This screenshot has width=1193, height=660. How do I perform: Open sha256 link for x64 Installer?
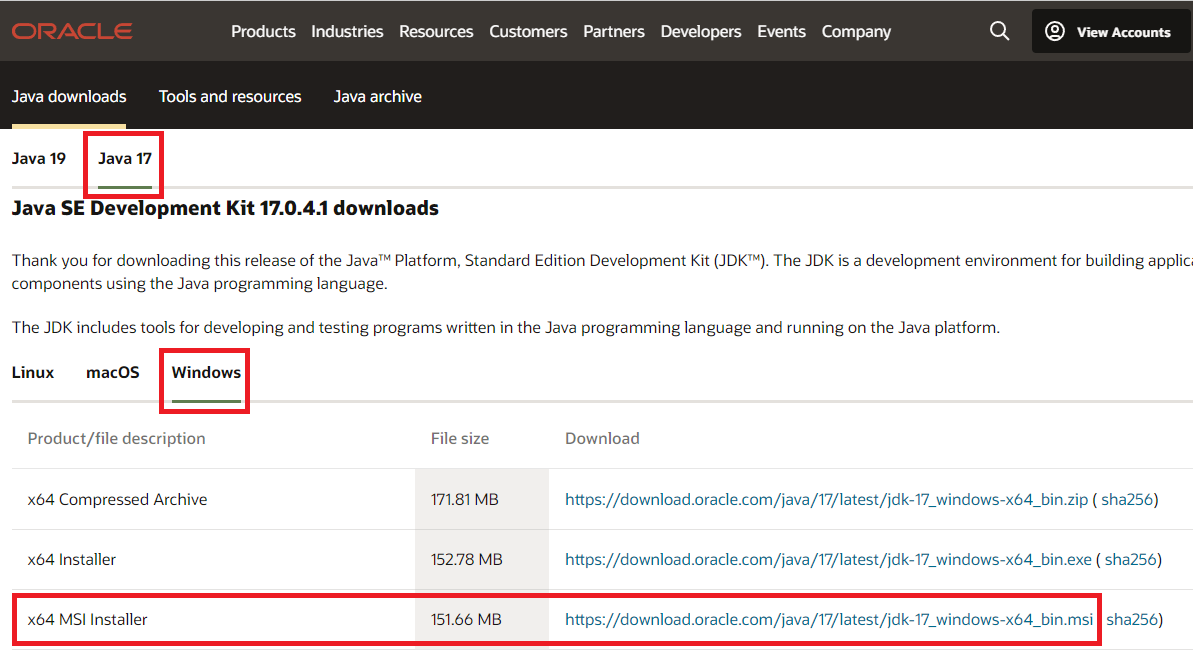pyautogui.click(x=1131, y=560)
